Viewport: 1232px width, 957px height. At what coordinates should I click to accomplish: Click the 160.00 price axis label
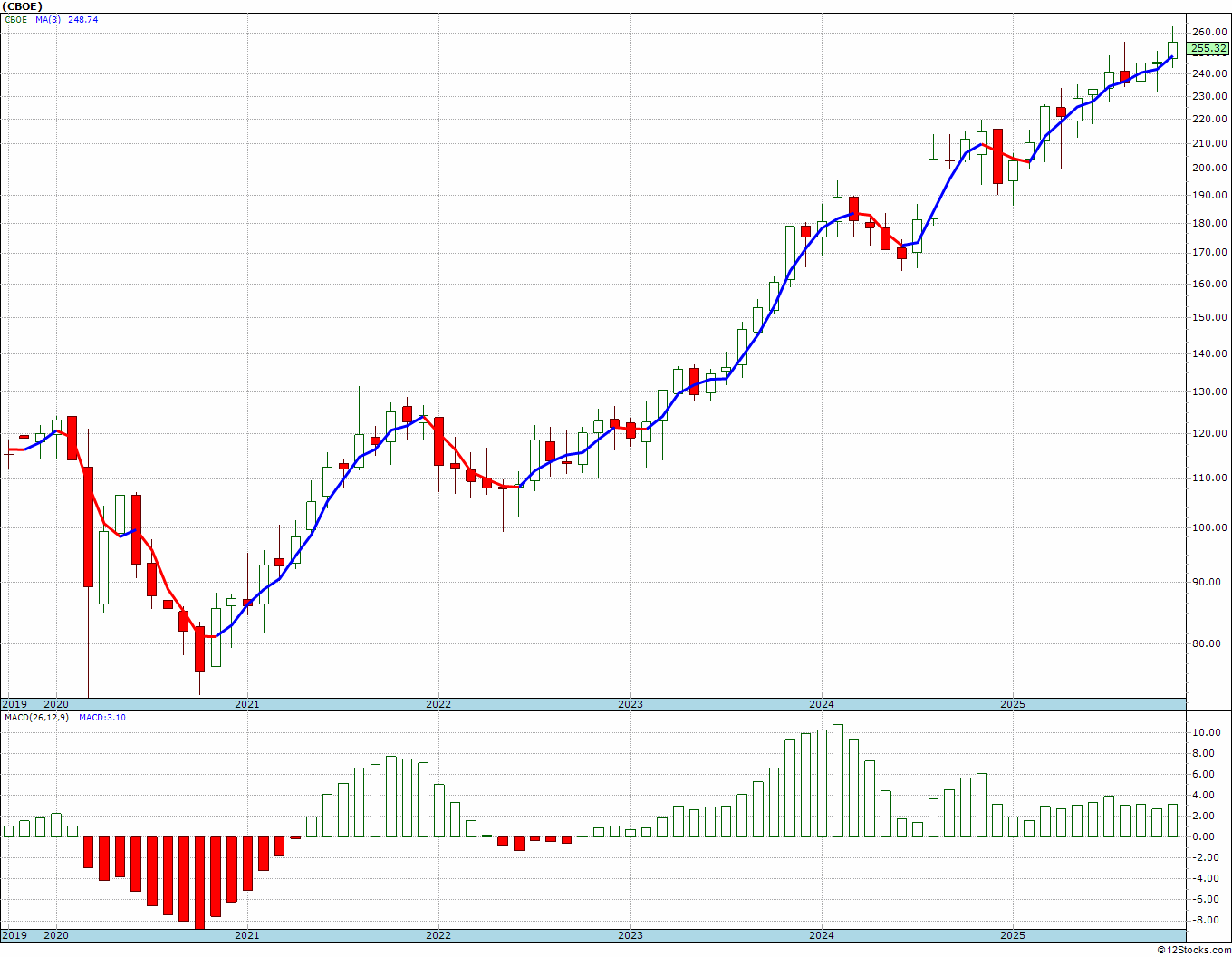click(1208, 284)
